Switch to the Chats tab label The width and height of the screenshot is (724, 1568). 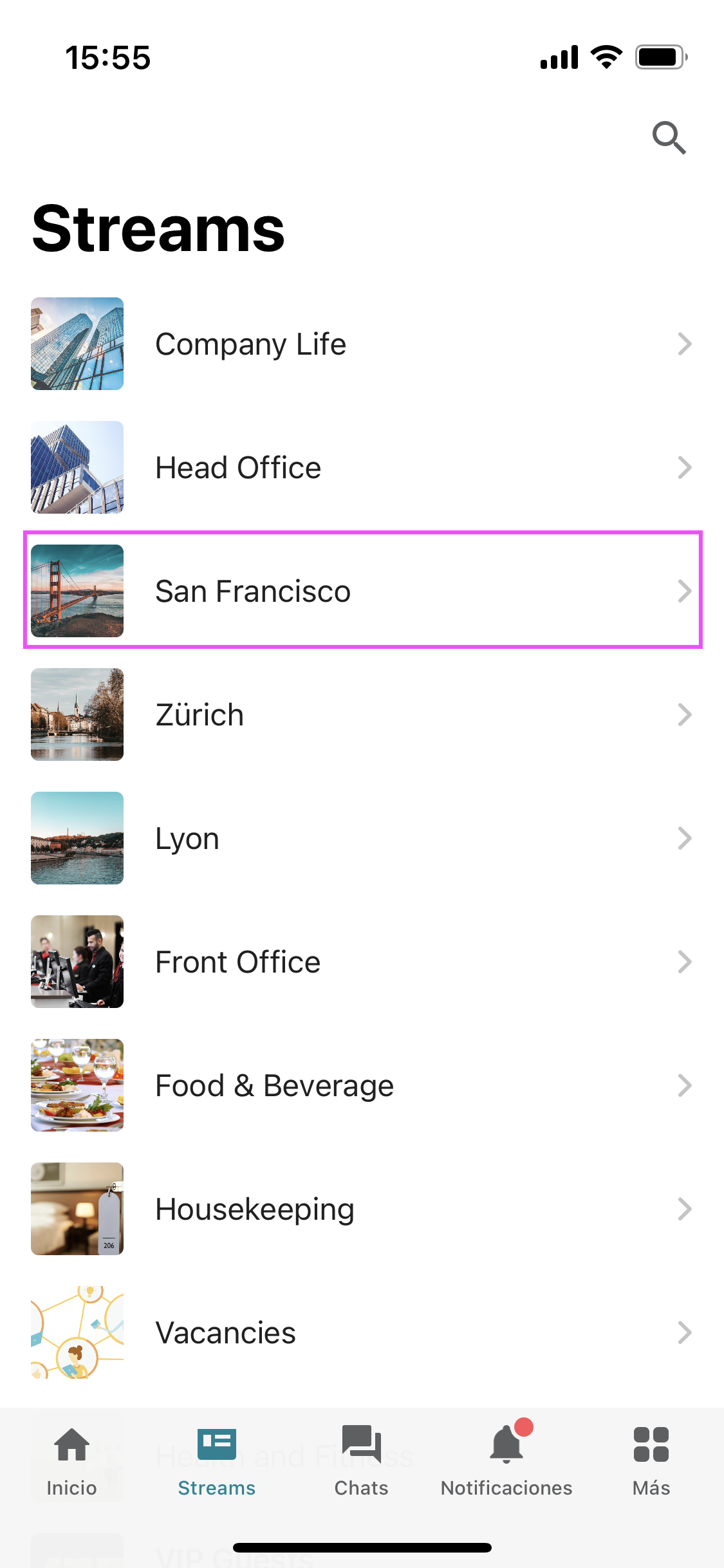coord(361,1488)
